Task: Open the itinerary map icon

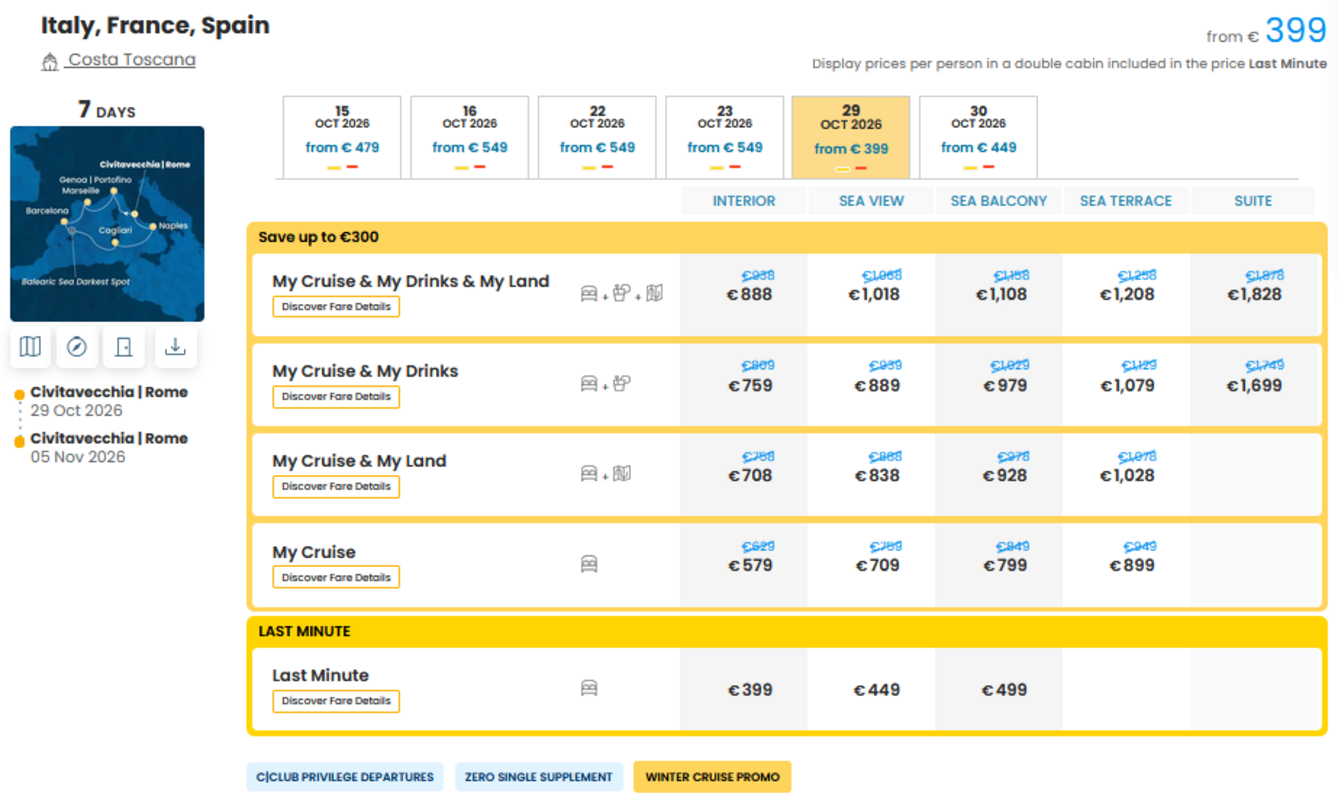Action: tap(30, 347)
